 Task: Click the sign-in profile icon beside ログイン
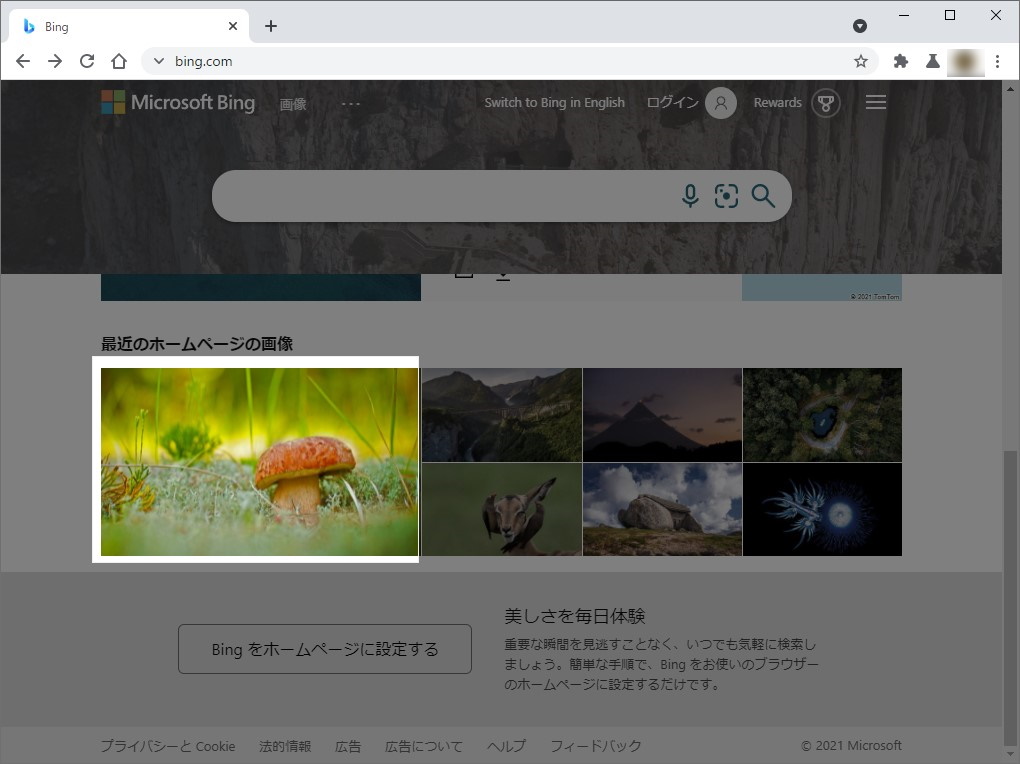(720, 102)
